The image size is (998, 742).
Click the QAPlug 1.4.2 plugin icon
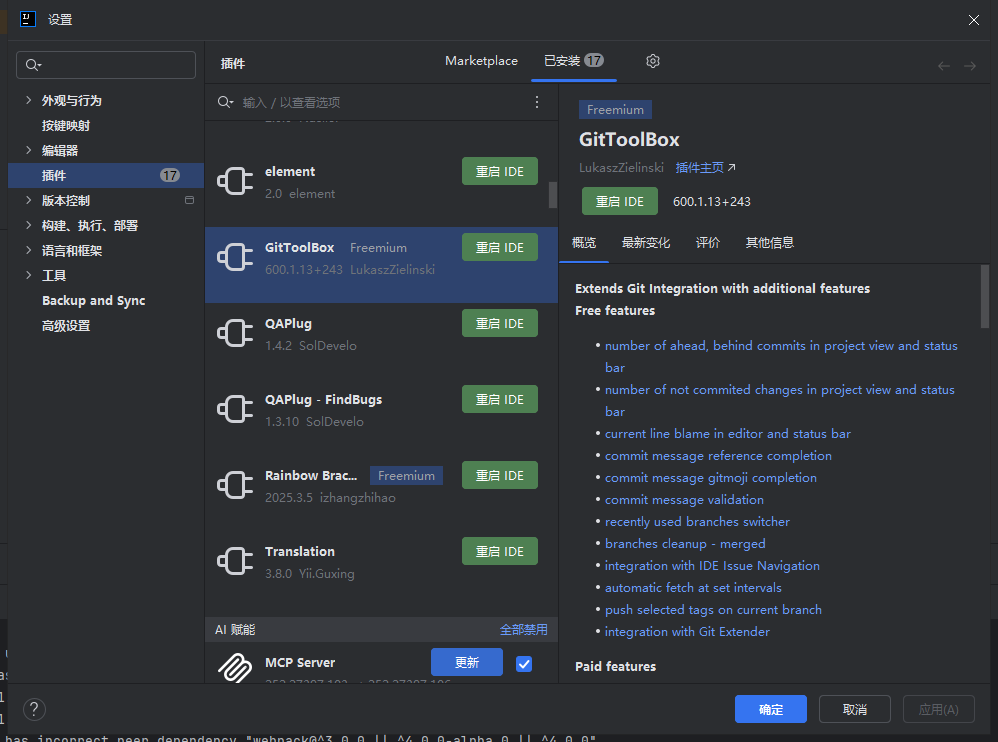[235, 333]
